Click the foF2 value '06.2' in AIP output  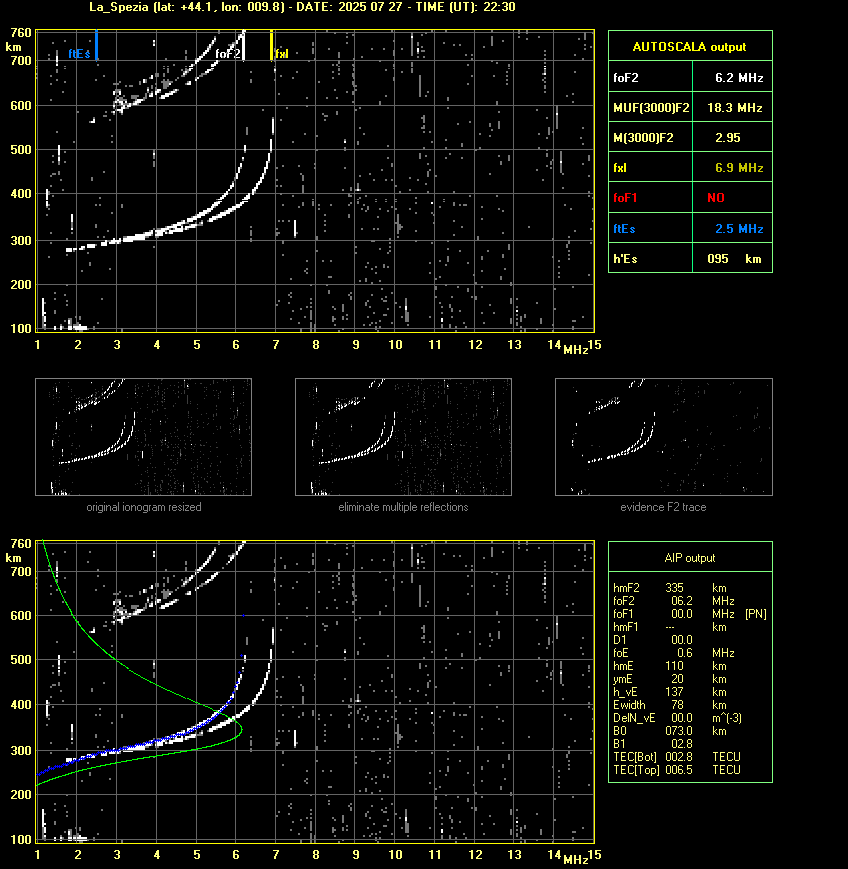pyautogui.click(x=682, y=601)
